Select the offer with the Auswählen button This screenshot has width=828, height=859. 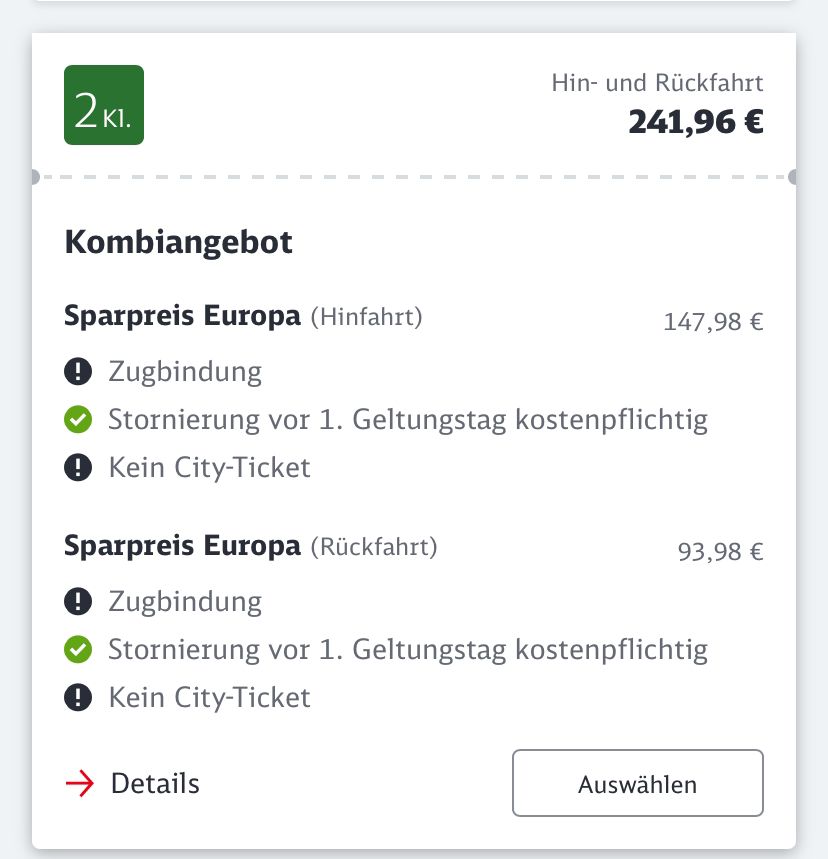coord(638,783)
